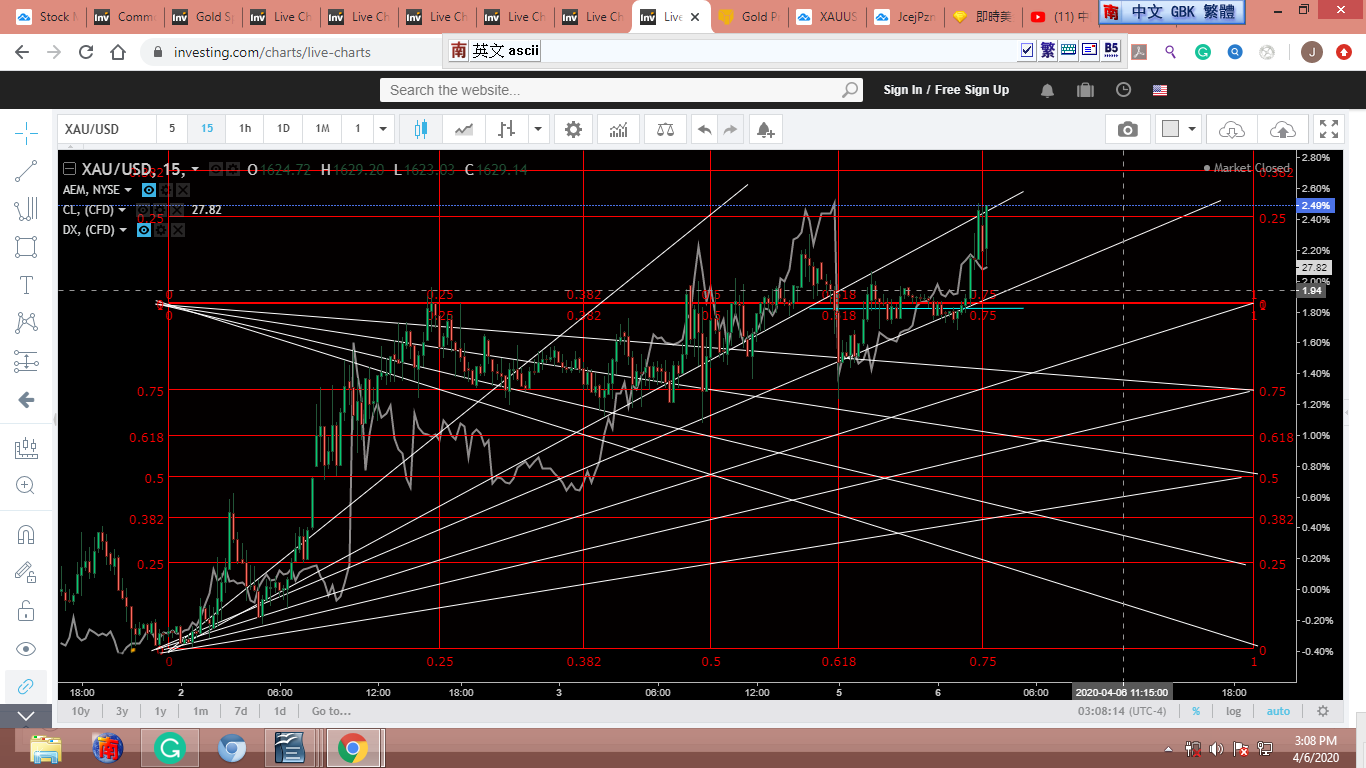
Task: Open chart properties gear in toolbar
Action: pyautogui.click(x=573, y=129)
